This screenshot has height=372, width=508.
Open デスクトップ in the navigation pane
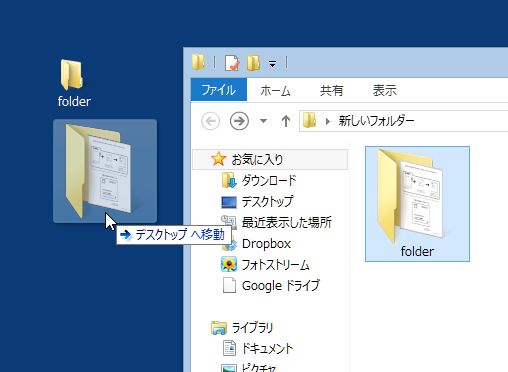pyautogui.click(x=268, y=201)
